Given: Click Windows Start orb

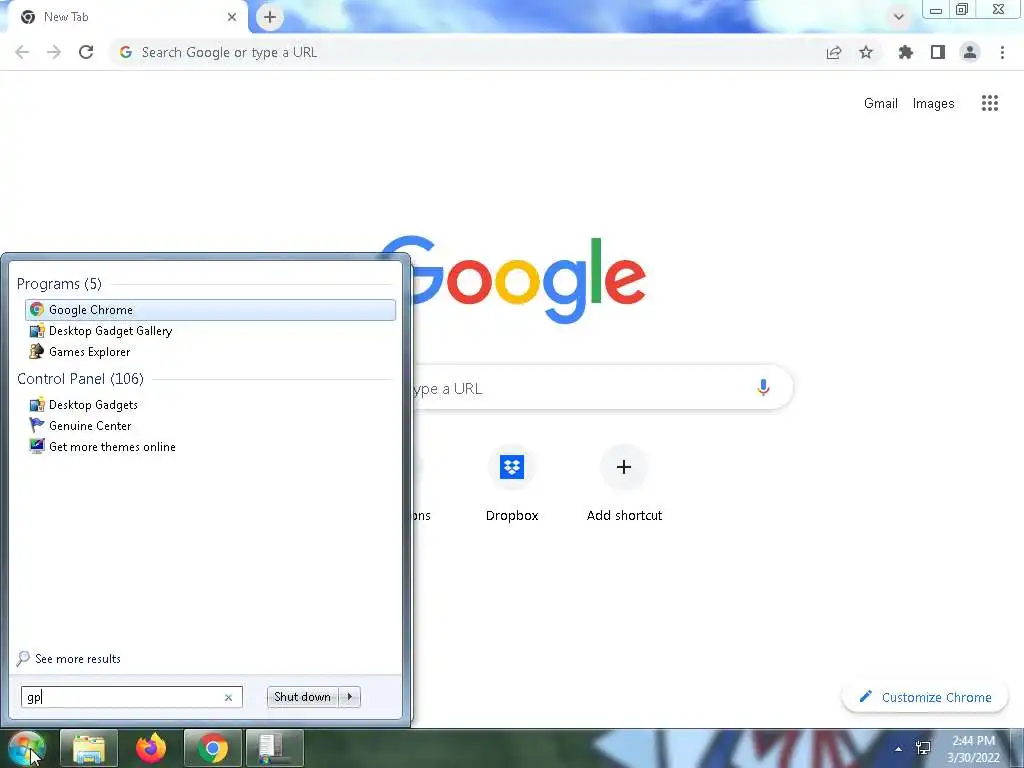Looking at the screenshot, I should click(x=26, y=748).
